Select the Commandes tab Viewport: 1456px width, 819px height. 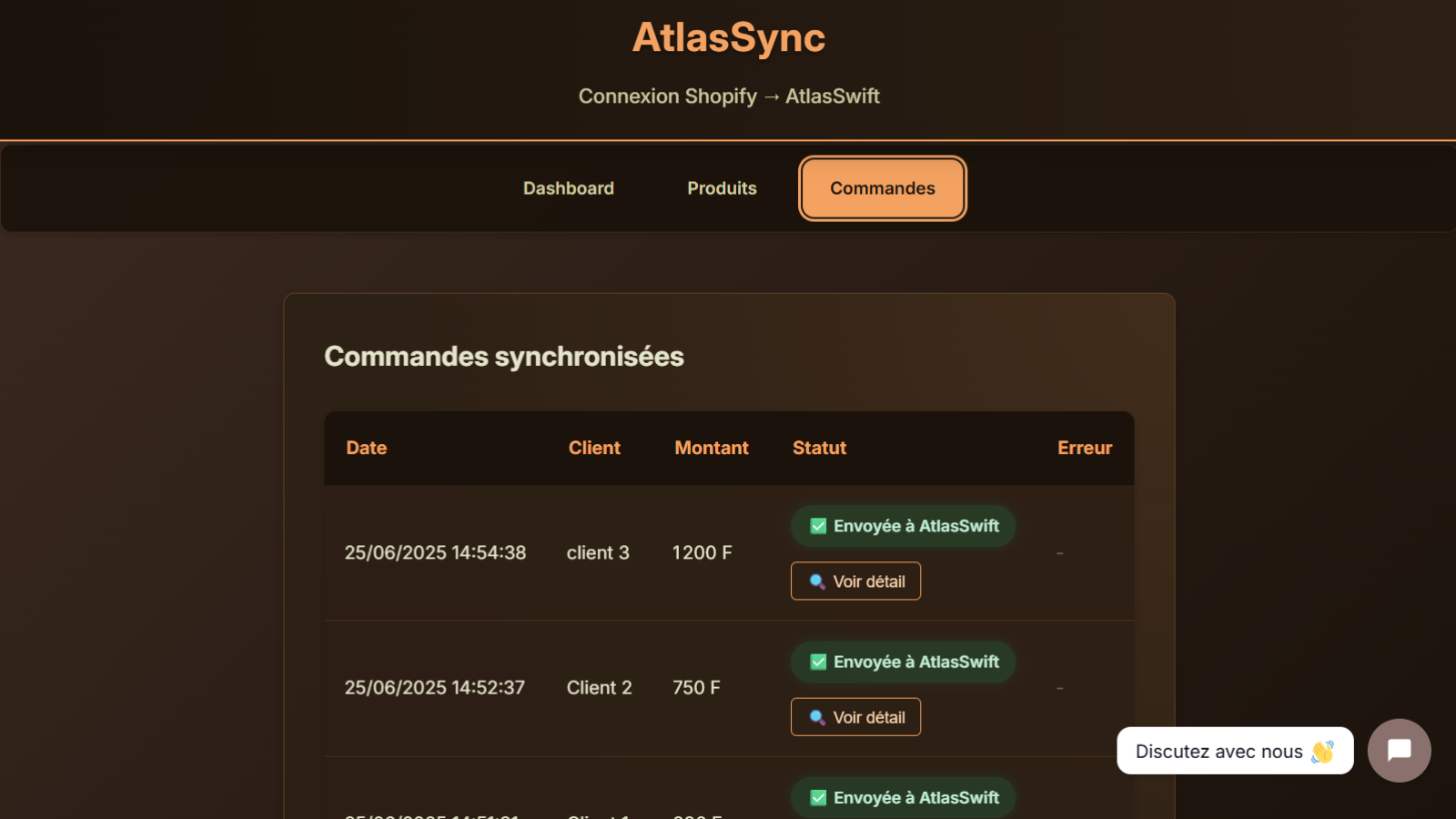[881, 188]
